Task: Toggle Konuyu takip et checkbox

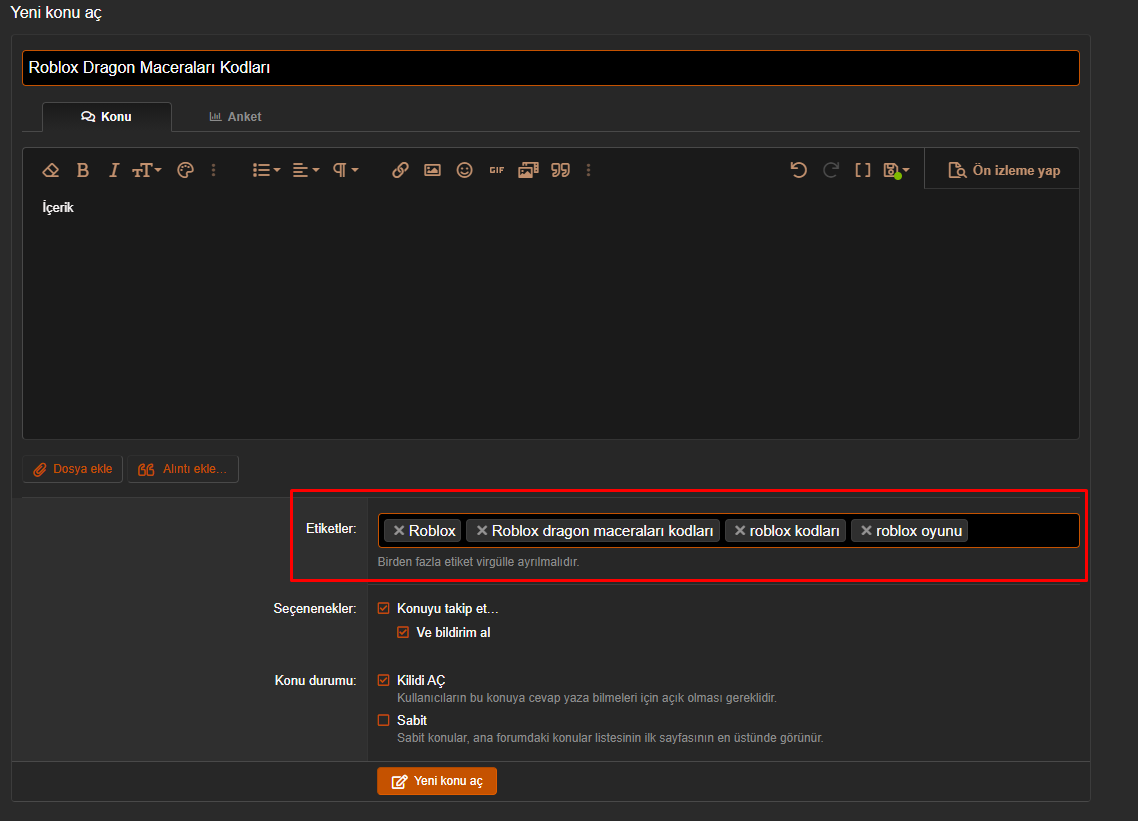Action: point(383,608)
